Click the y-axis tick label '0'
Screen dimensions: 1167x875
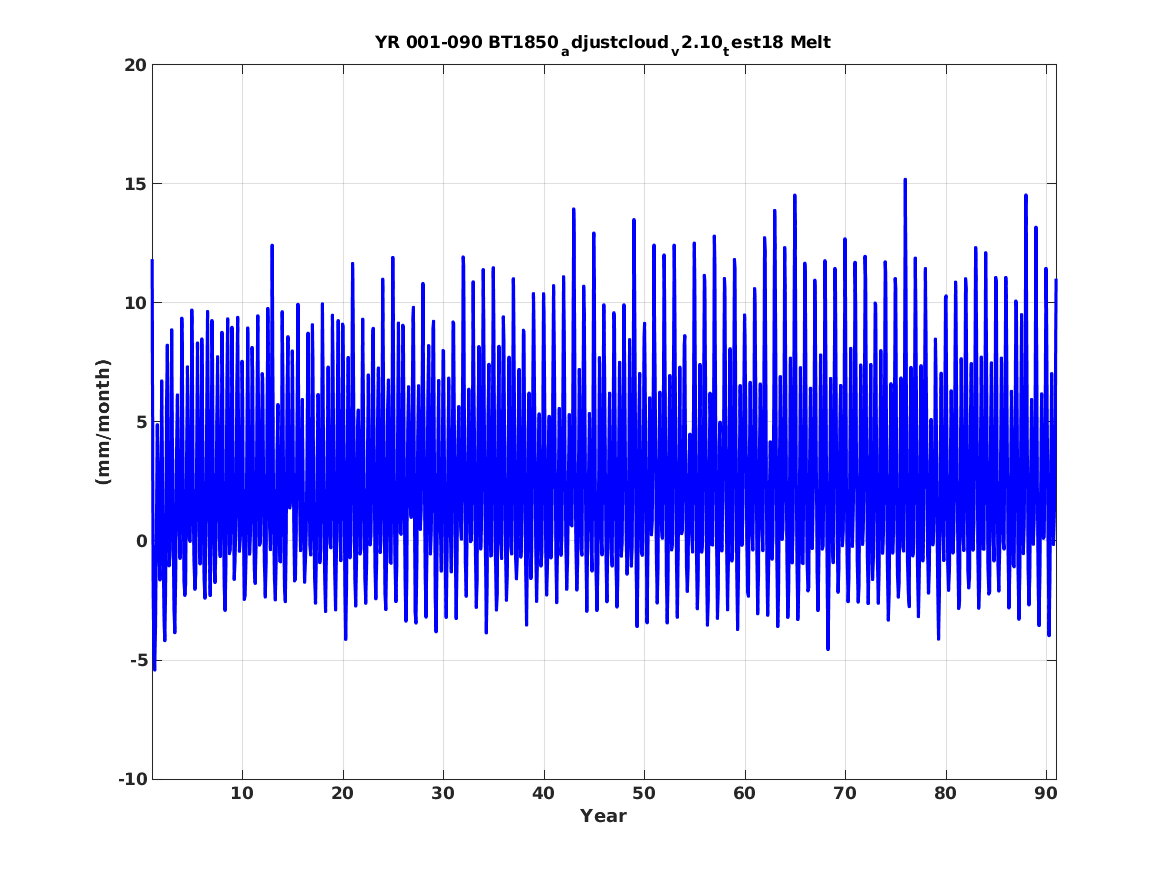(142, 542)
